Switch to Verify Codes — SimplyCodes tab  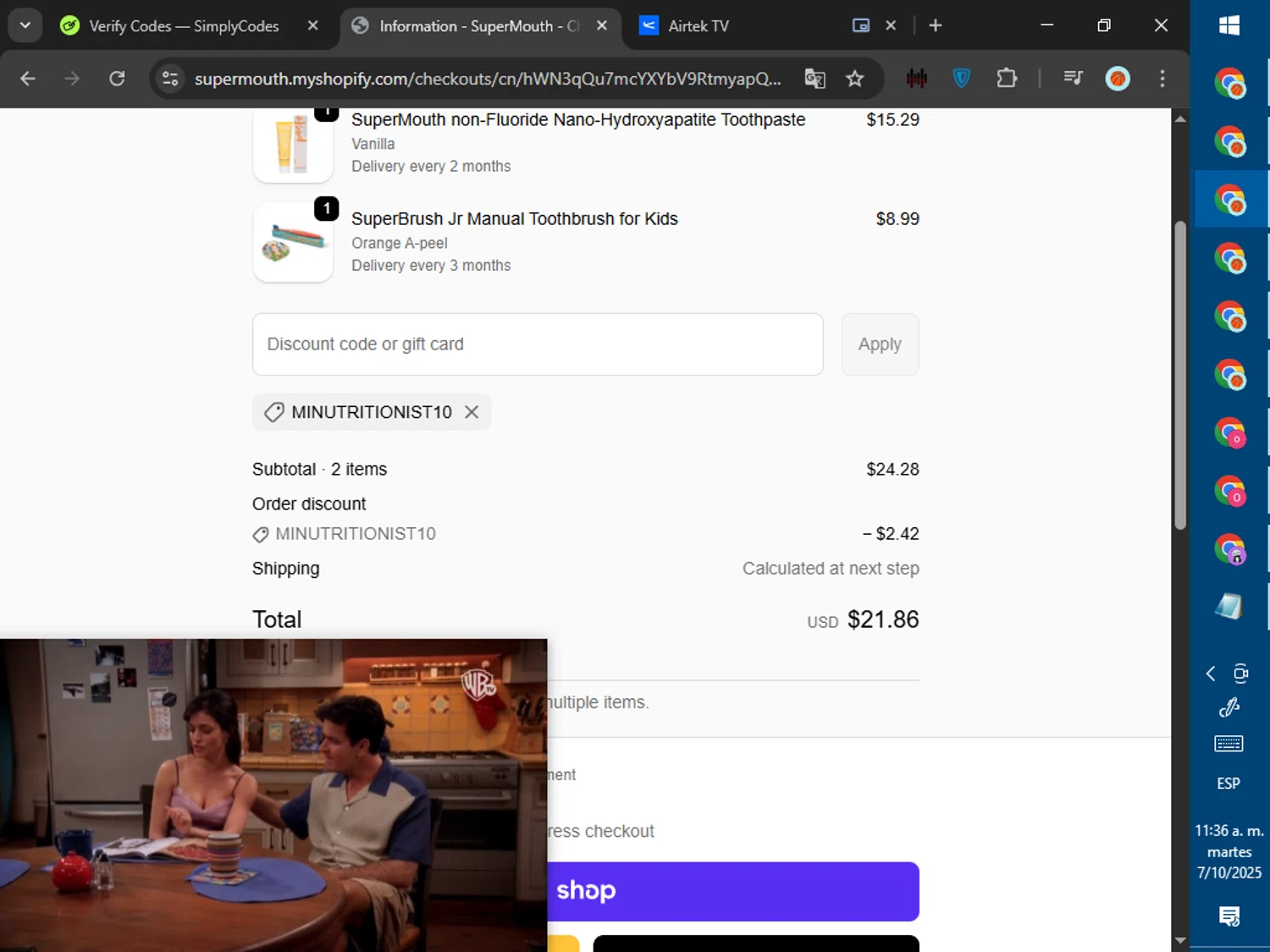pos(185,26)
